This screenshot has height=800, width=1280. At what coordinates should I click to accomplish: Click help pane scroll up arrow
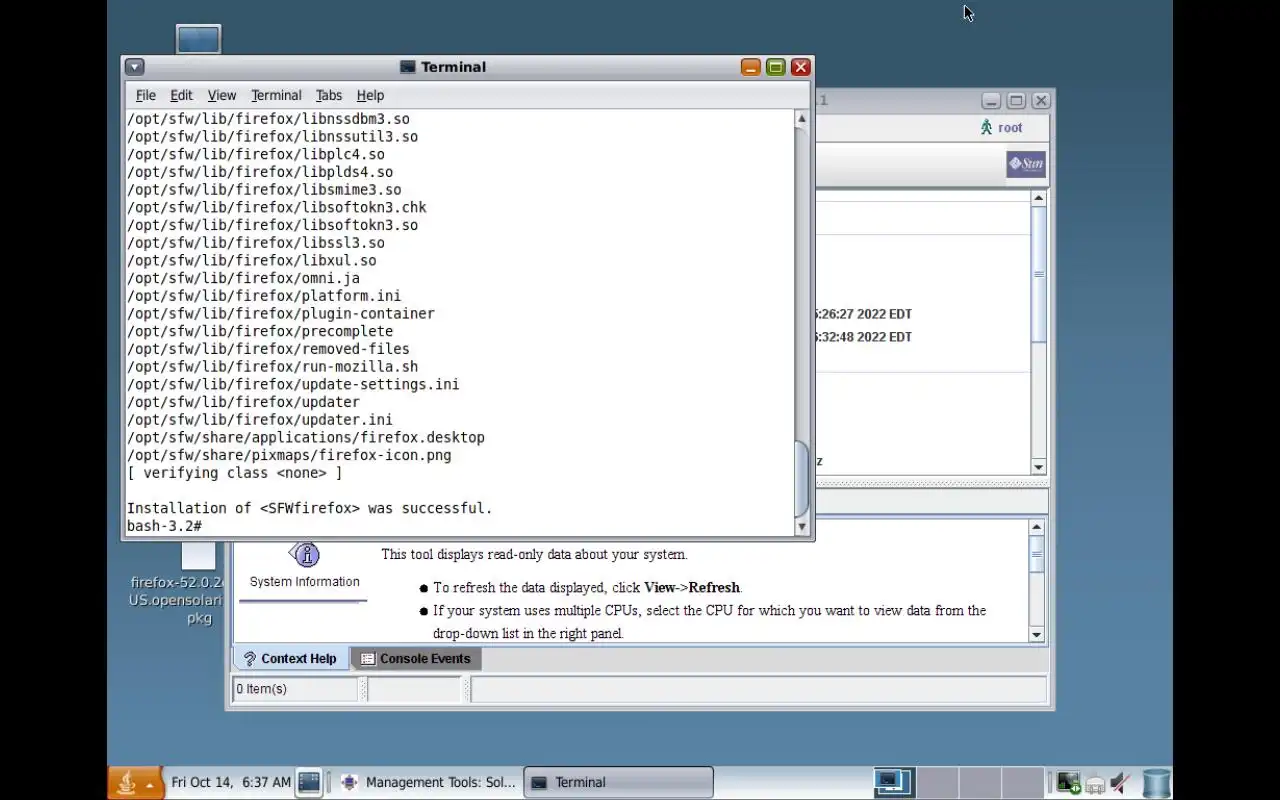(x=1037, y=527)
